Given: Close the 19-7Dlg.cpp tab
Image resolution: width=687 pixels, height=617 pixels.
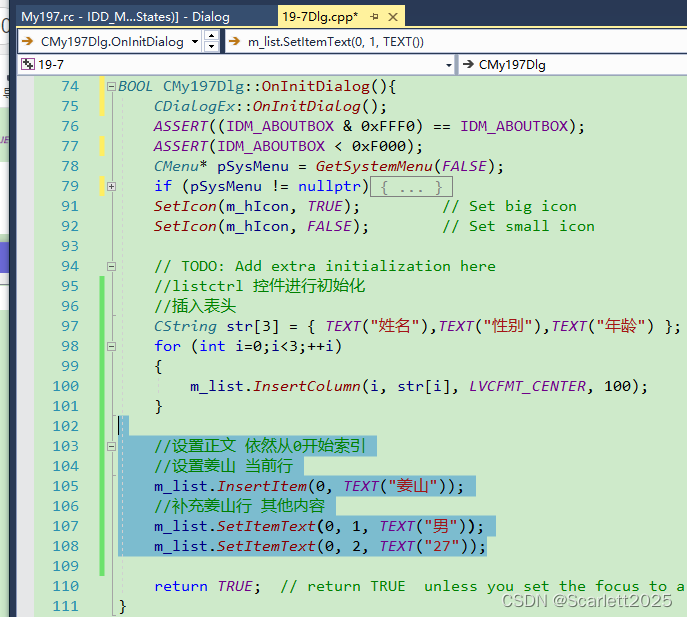Looking at the screenshot, I should pyautogui.click(x=393, y=17).
